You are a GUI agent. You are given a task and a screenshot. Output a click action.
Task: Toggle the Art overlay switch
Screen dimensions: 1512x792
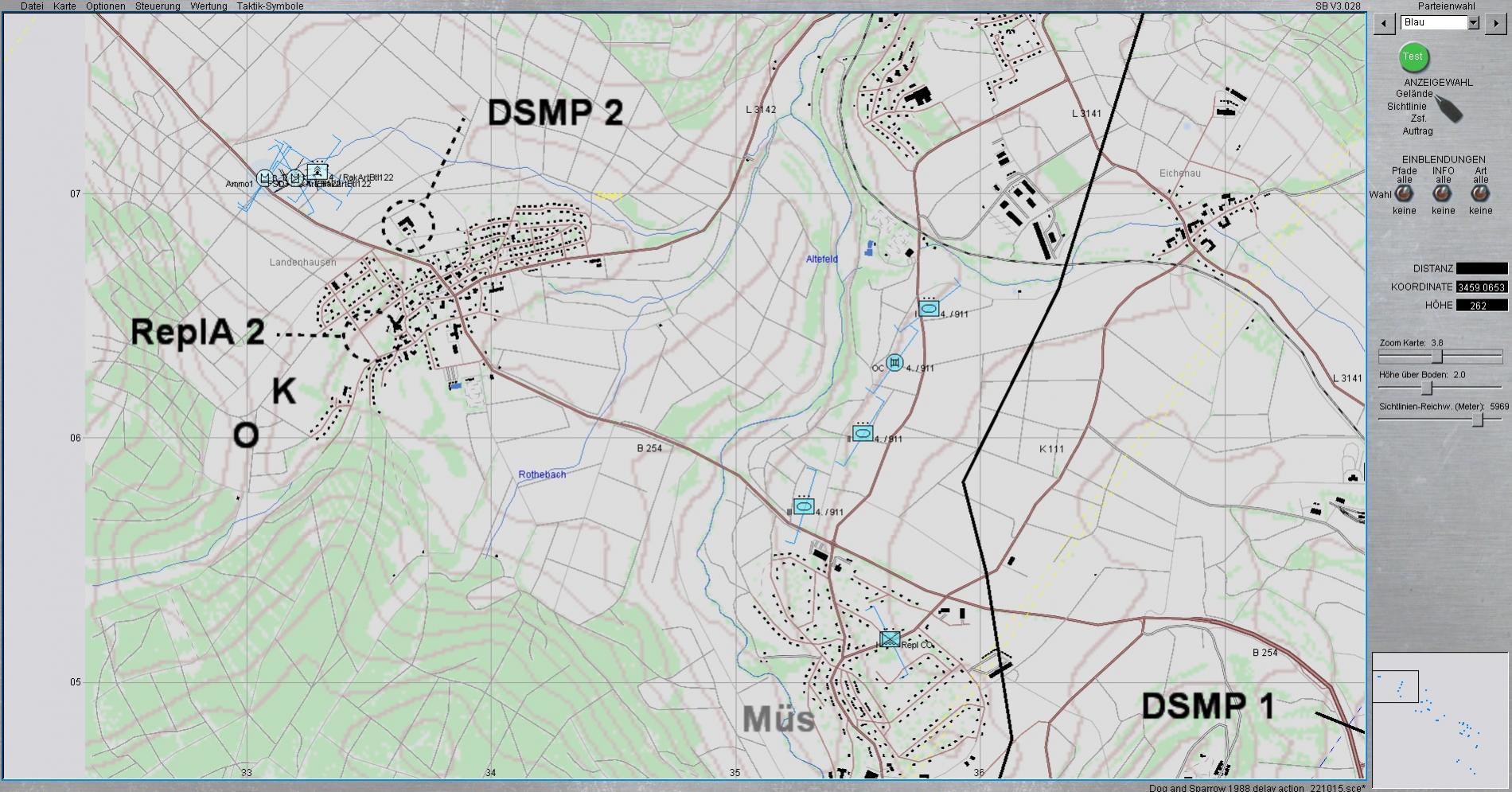click(x=1480, y=194)
